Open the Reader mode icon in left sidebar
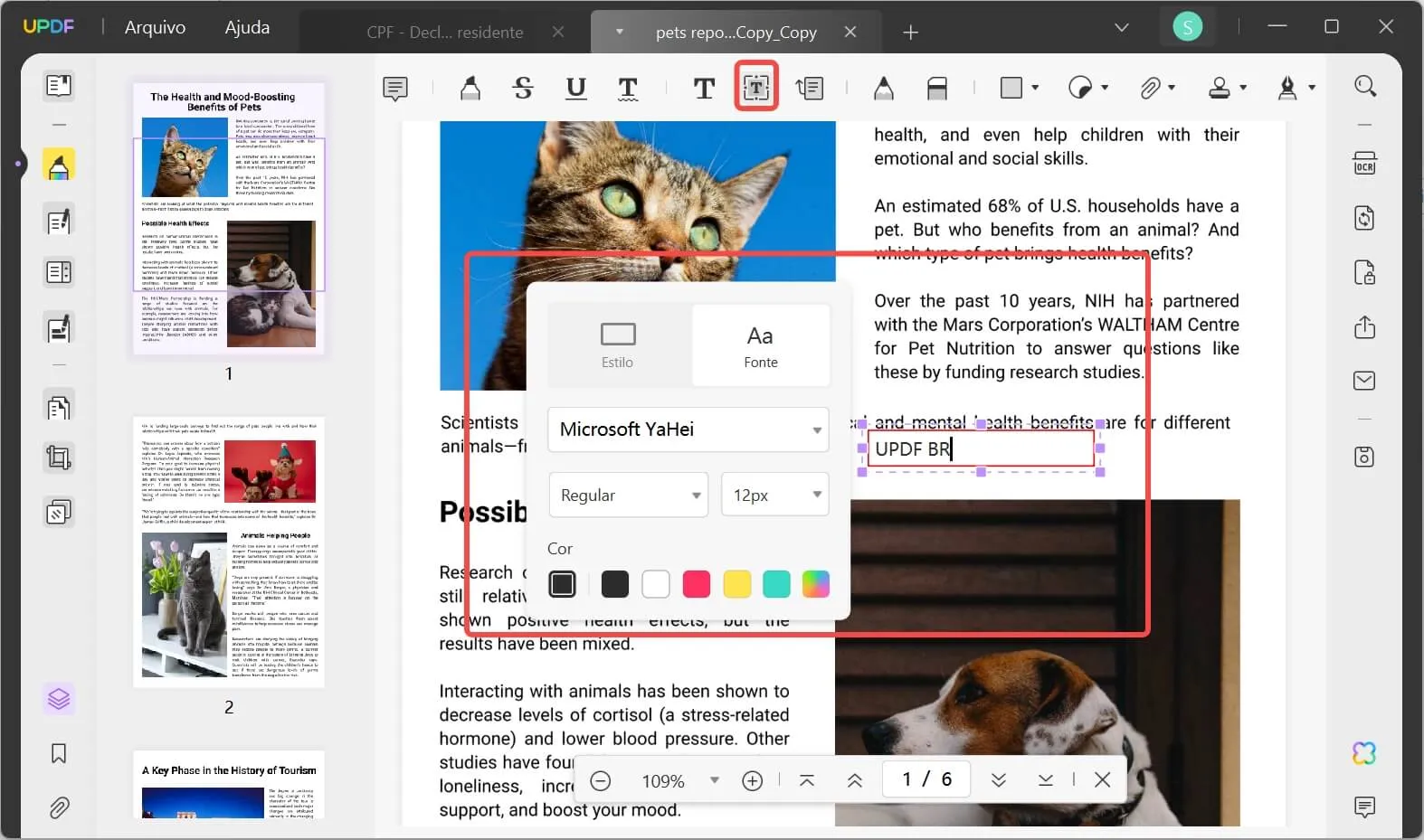This screenshot has height=840, width=1424. (59, 86)
